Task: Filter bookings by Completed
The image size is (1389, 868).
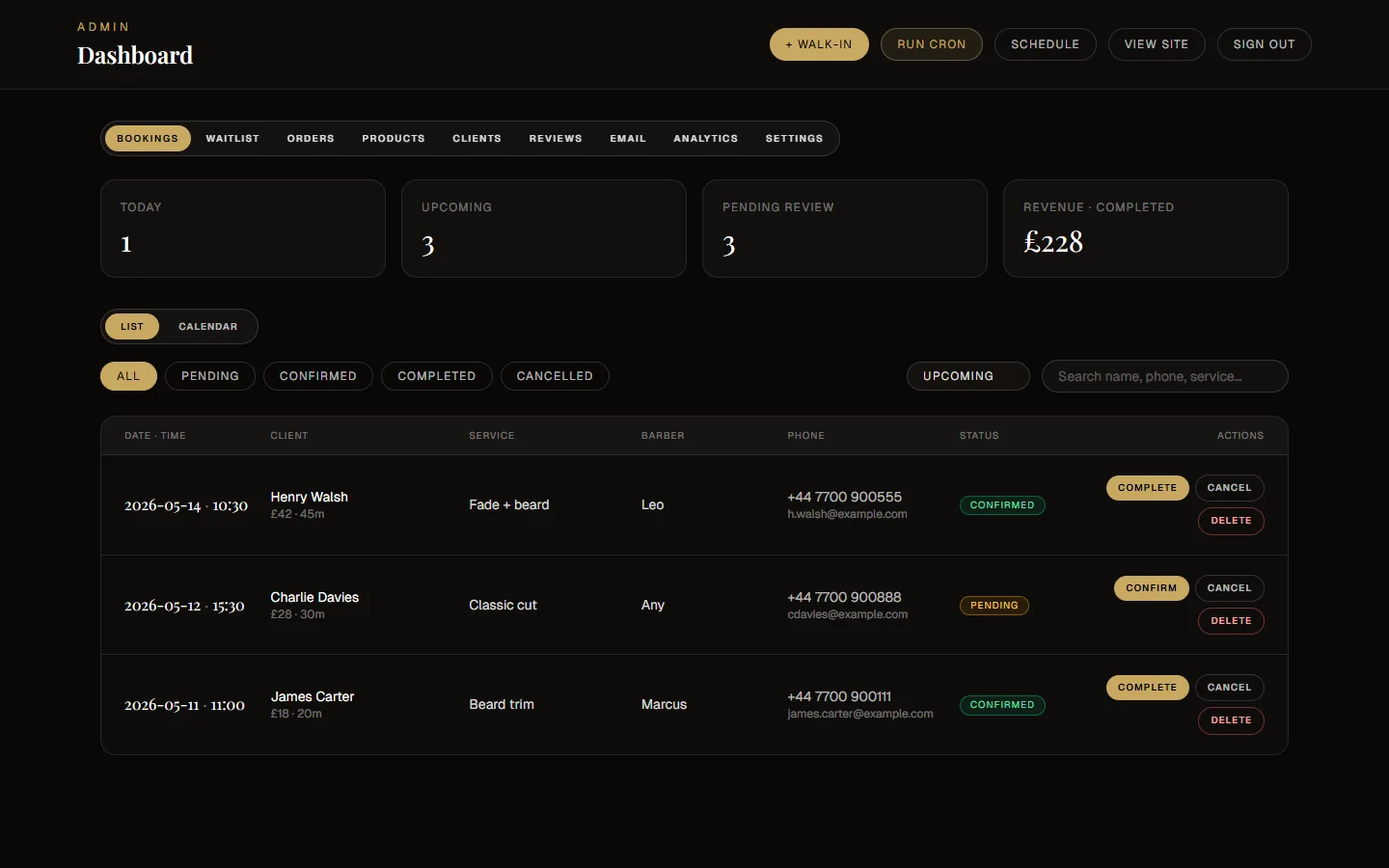Action: [x=437, y=376]
